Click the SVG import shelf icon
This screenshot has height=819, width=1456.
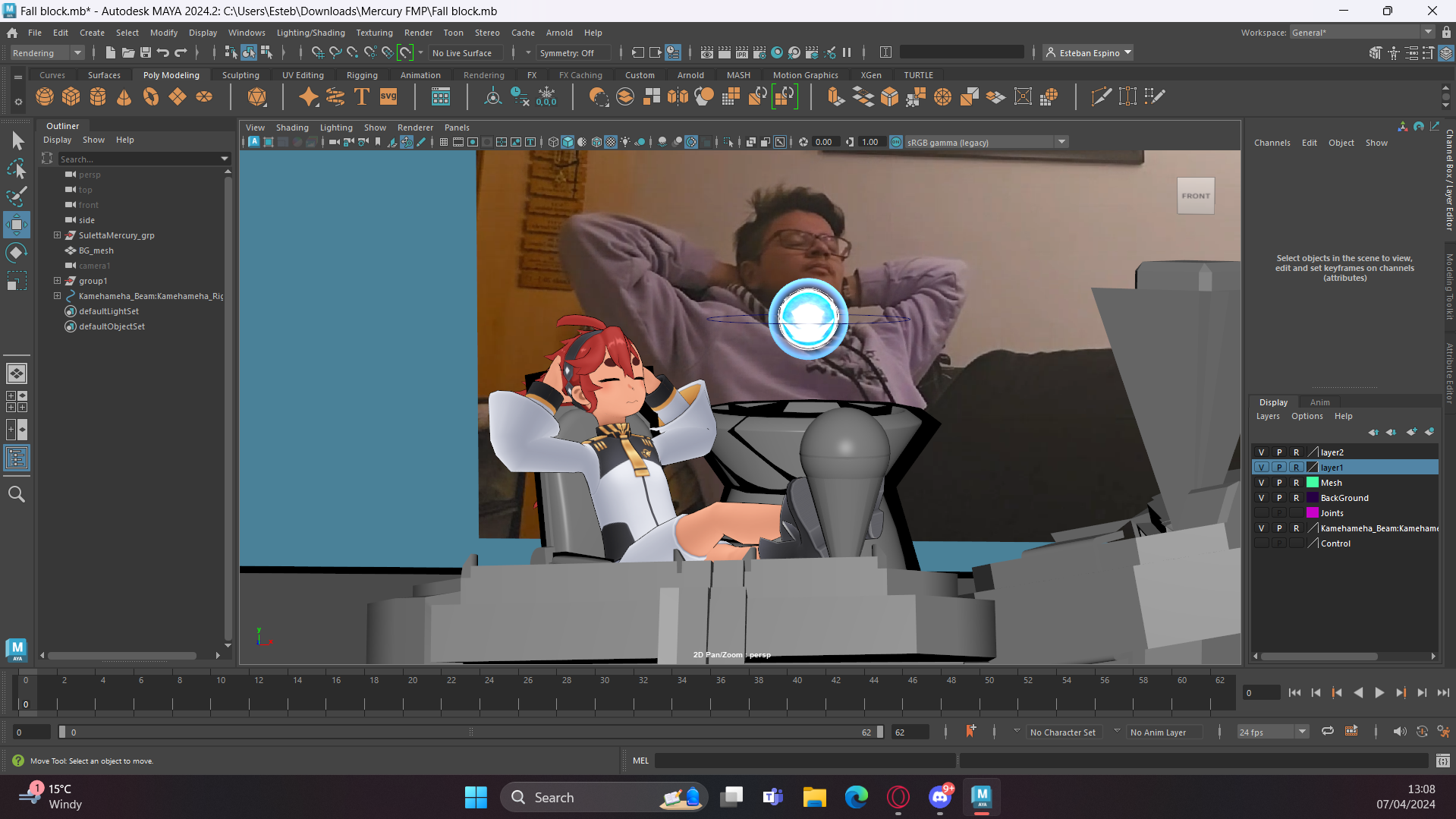[x=388, y=96]
